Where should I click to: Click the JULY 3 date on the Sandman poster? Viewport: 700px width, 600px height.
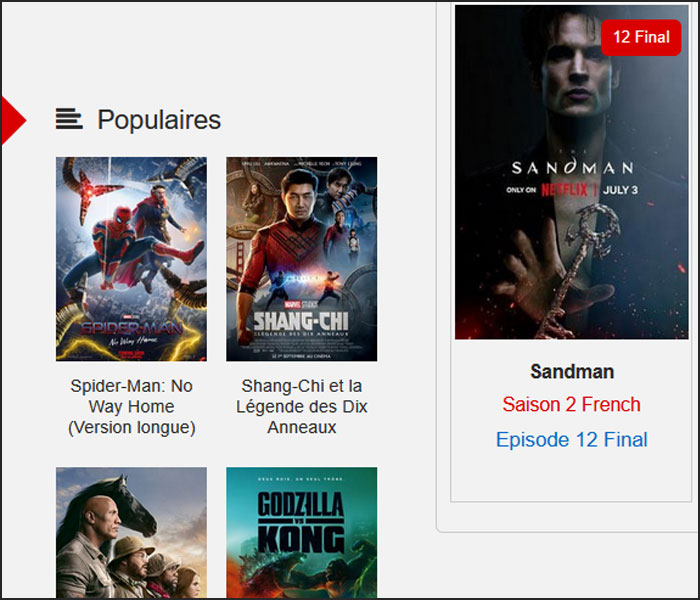620,190
